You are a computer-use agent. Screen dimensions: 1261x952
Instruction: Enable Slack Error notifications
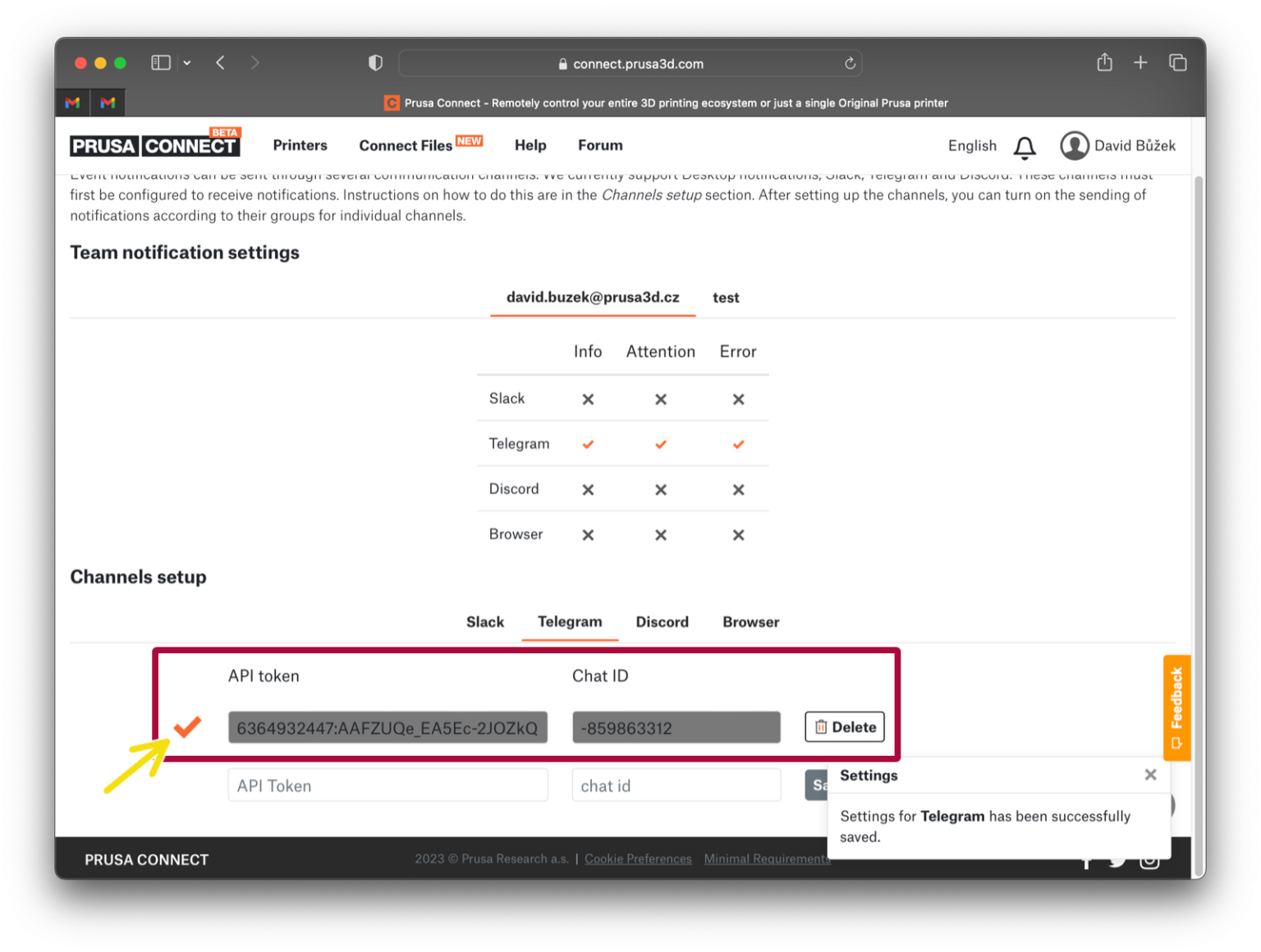(737, 399)
